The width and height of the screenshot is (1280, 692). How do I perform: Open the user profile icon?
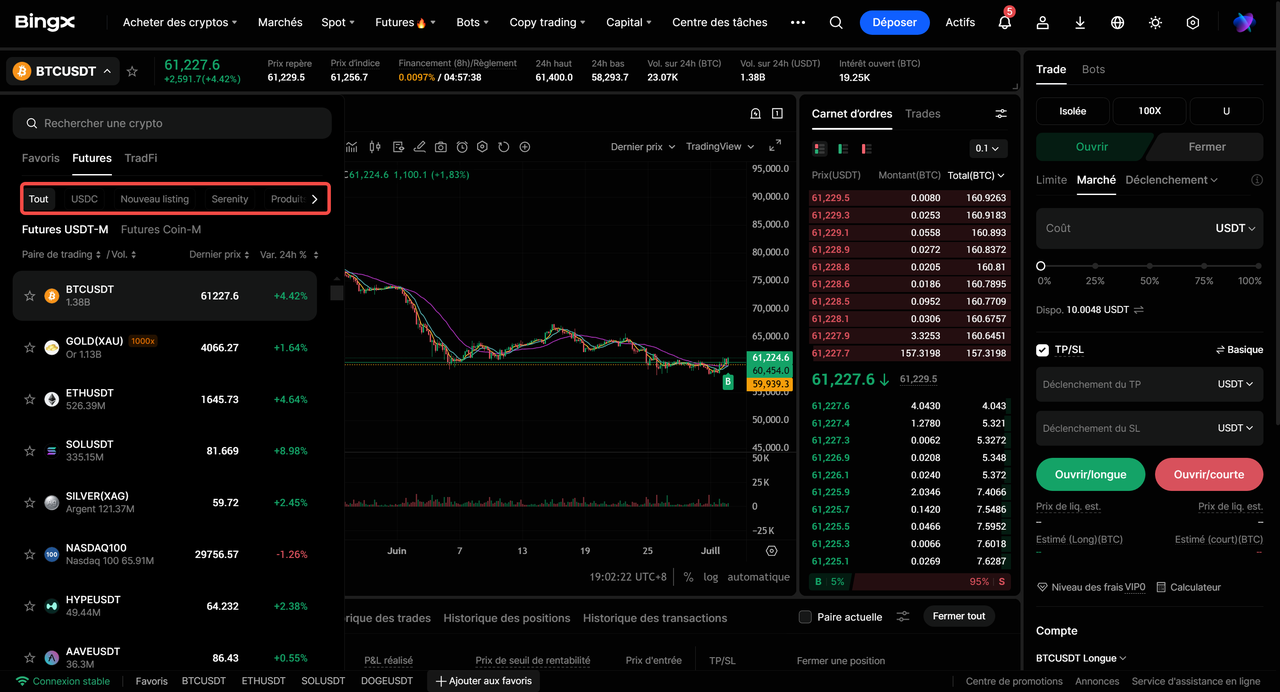tap(1042, 22)
